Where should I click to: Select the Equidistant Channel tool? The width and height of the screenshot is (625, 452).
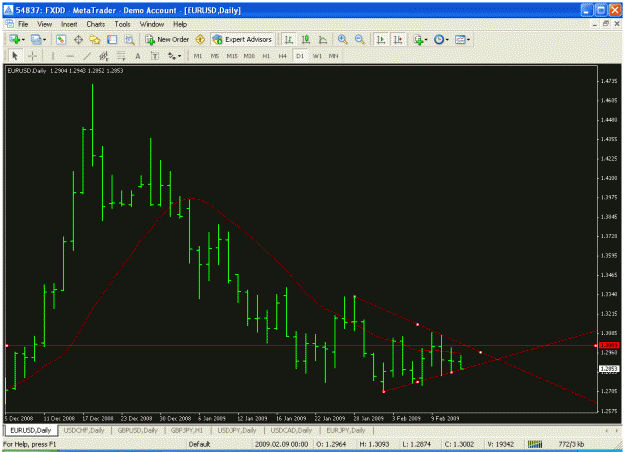[x=104, y=56]
